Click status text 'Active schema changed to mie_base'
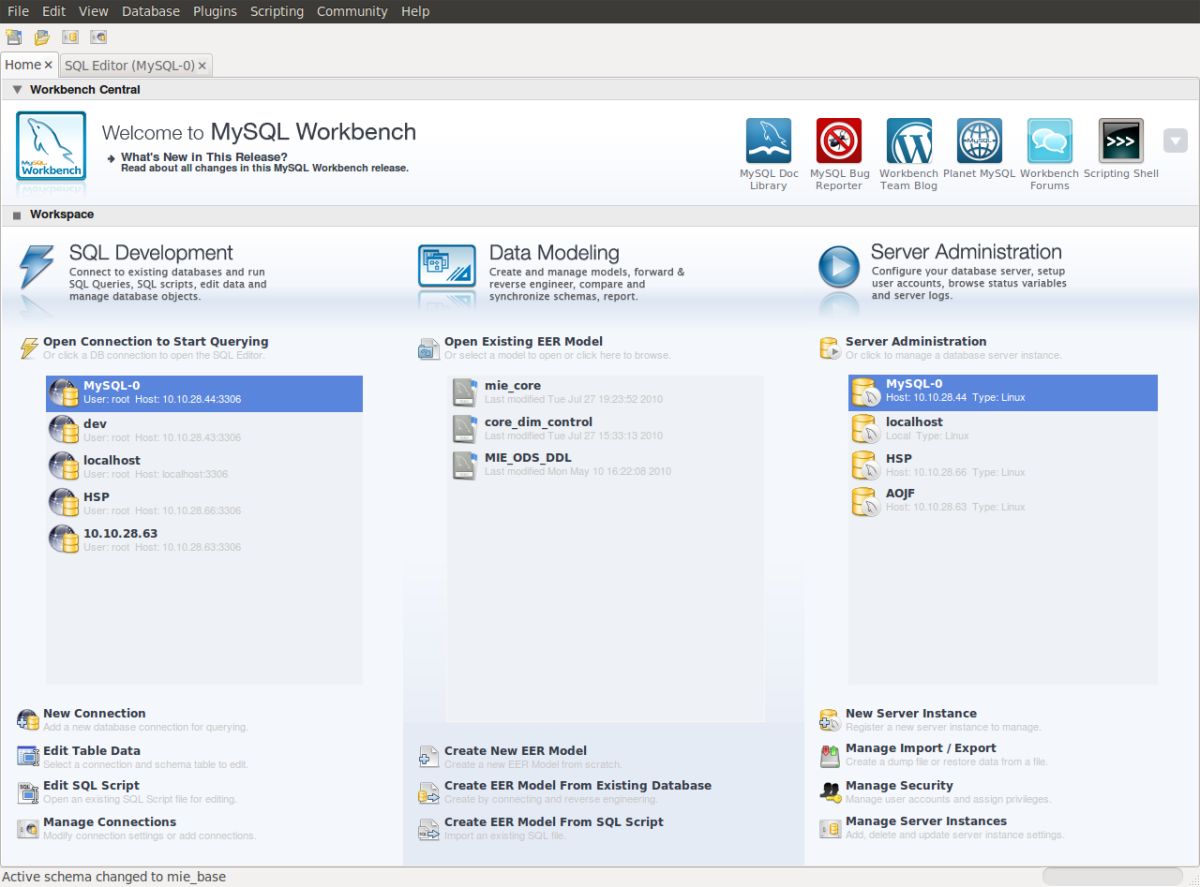This screenshot has height=887, width=1200. pos(114,877)
